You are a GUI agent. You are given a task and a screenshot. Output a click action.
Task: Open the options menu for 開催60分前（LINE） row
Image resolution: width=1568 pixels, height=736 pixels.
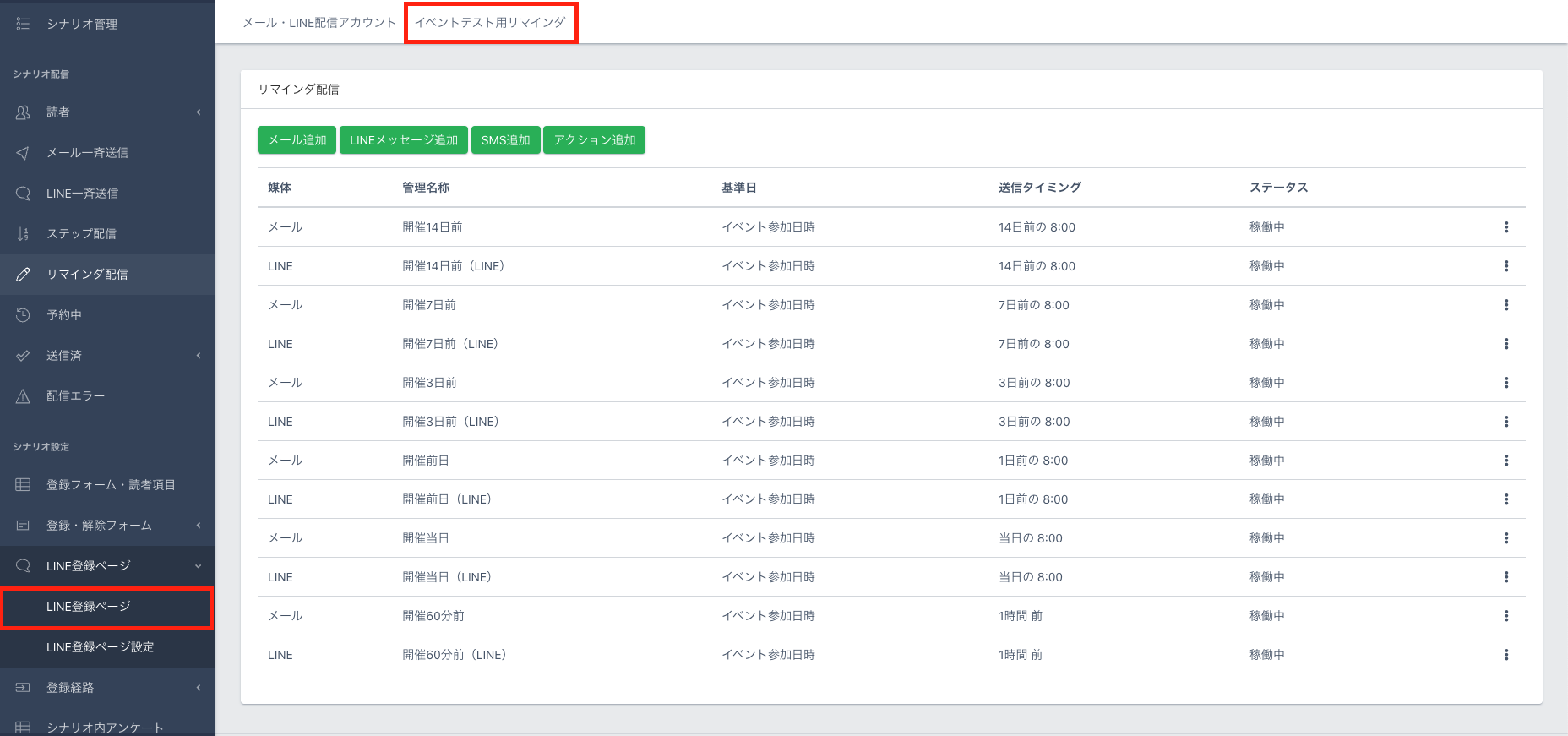(1505, 655)
